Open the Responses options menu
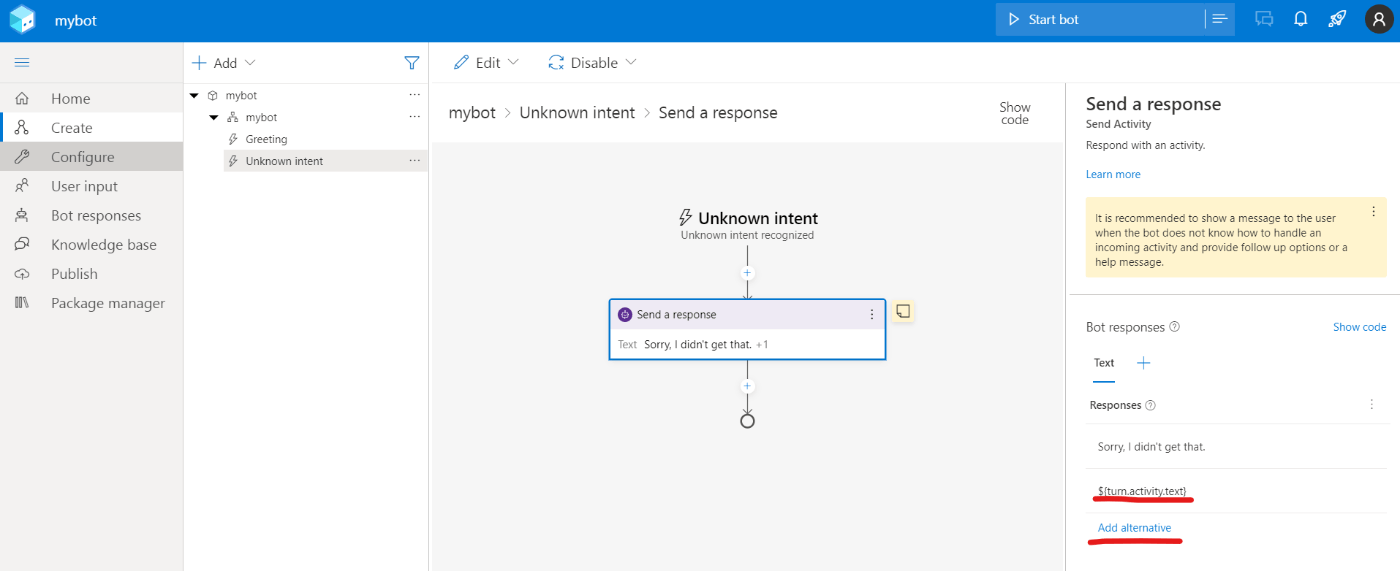 click(1371, 405)
